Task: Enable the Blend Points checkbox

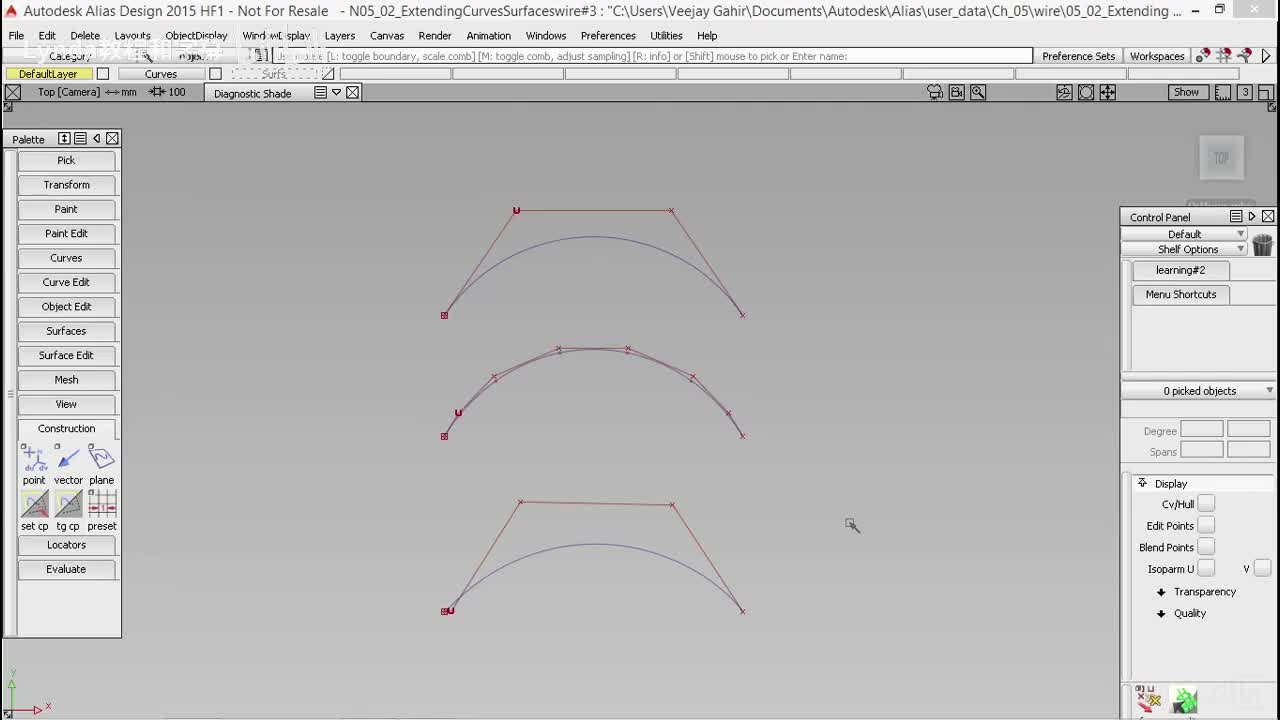Action: [x=1206, y=547]
